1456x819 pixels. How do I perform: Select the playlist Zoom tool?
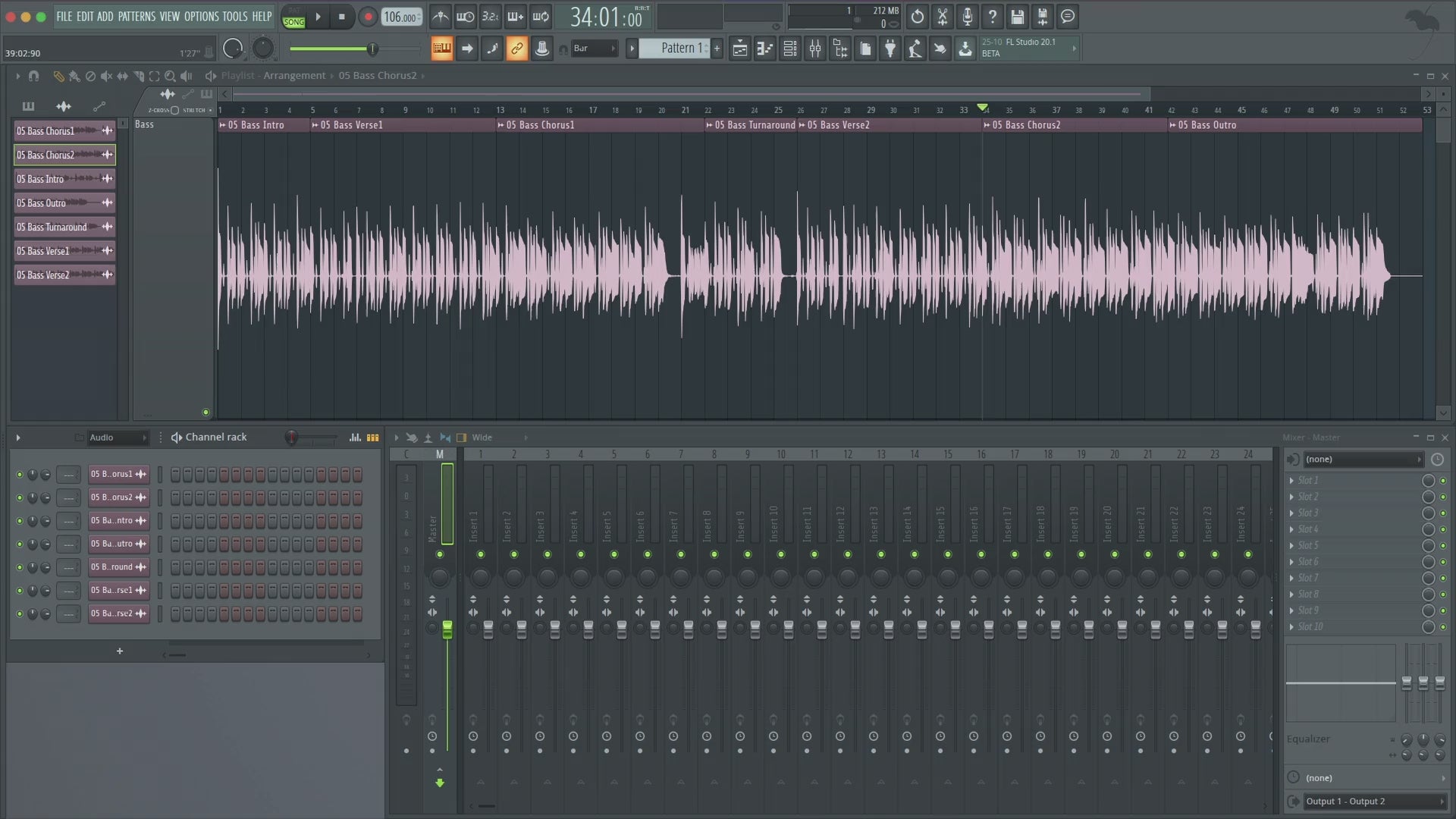[x=170, y=76]
